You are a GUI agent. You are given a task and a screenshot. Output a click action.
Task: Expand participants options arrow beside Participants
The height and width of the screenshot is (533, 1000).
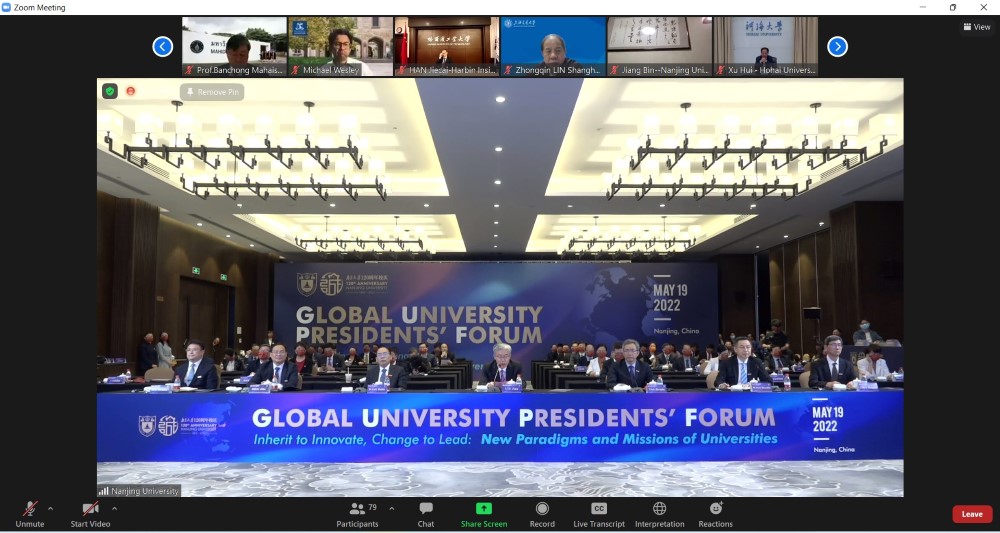click(x=391, y=508)
